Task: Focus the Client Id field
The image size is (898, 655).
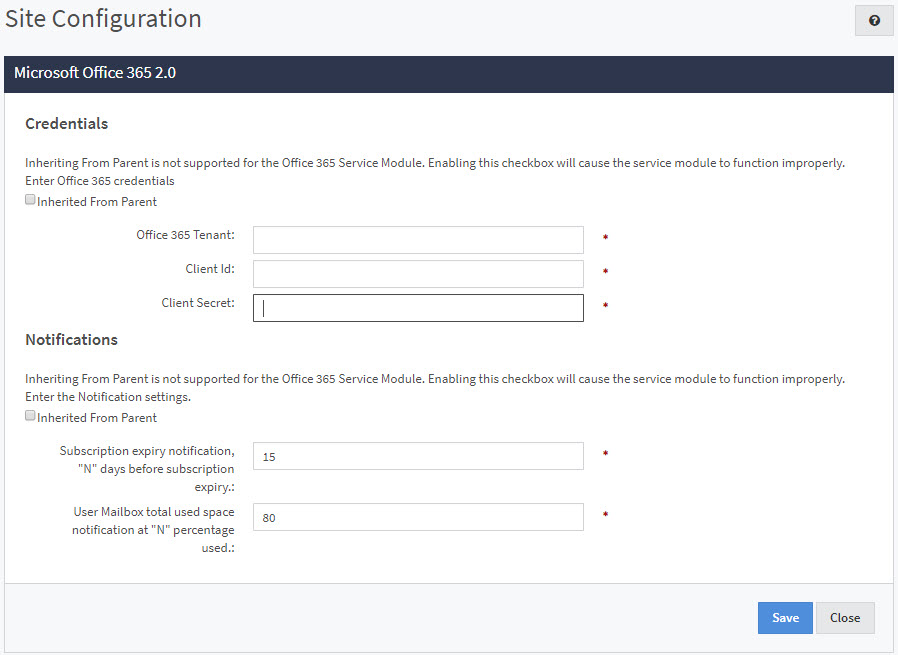Action: [418, 274]
